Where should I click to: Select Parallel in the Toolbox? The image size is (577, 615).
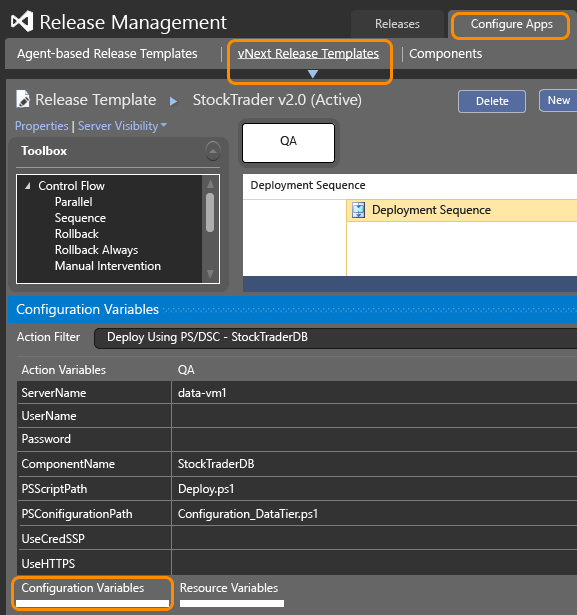click(74, 202)
